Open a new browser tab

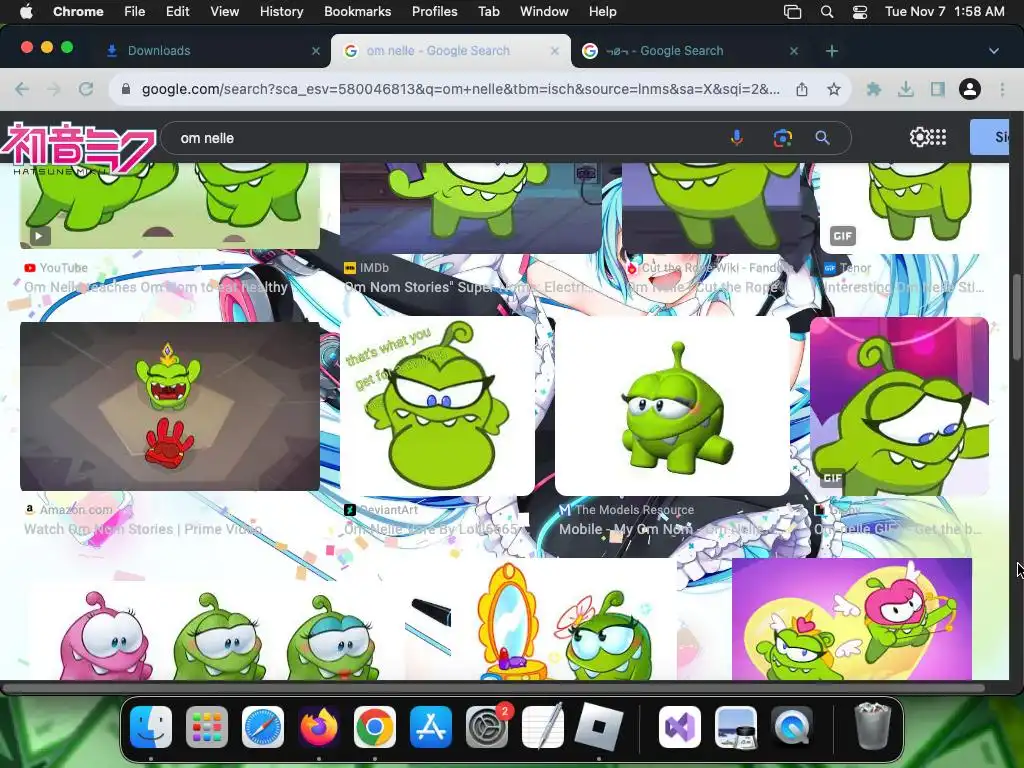pyautogui.click(x=832, y=51)
